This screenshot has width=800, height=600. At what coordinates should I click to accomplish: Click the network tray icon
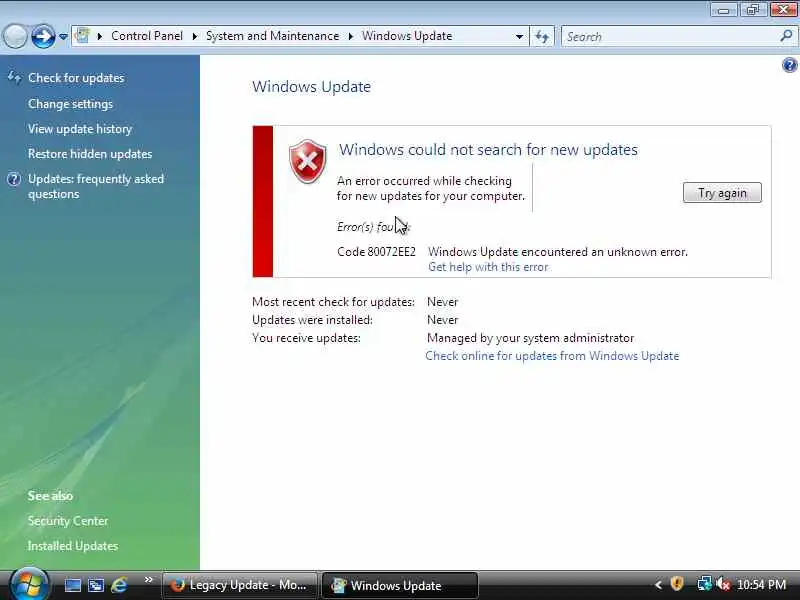pos(704,584)
